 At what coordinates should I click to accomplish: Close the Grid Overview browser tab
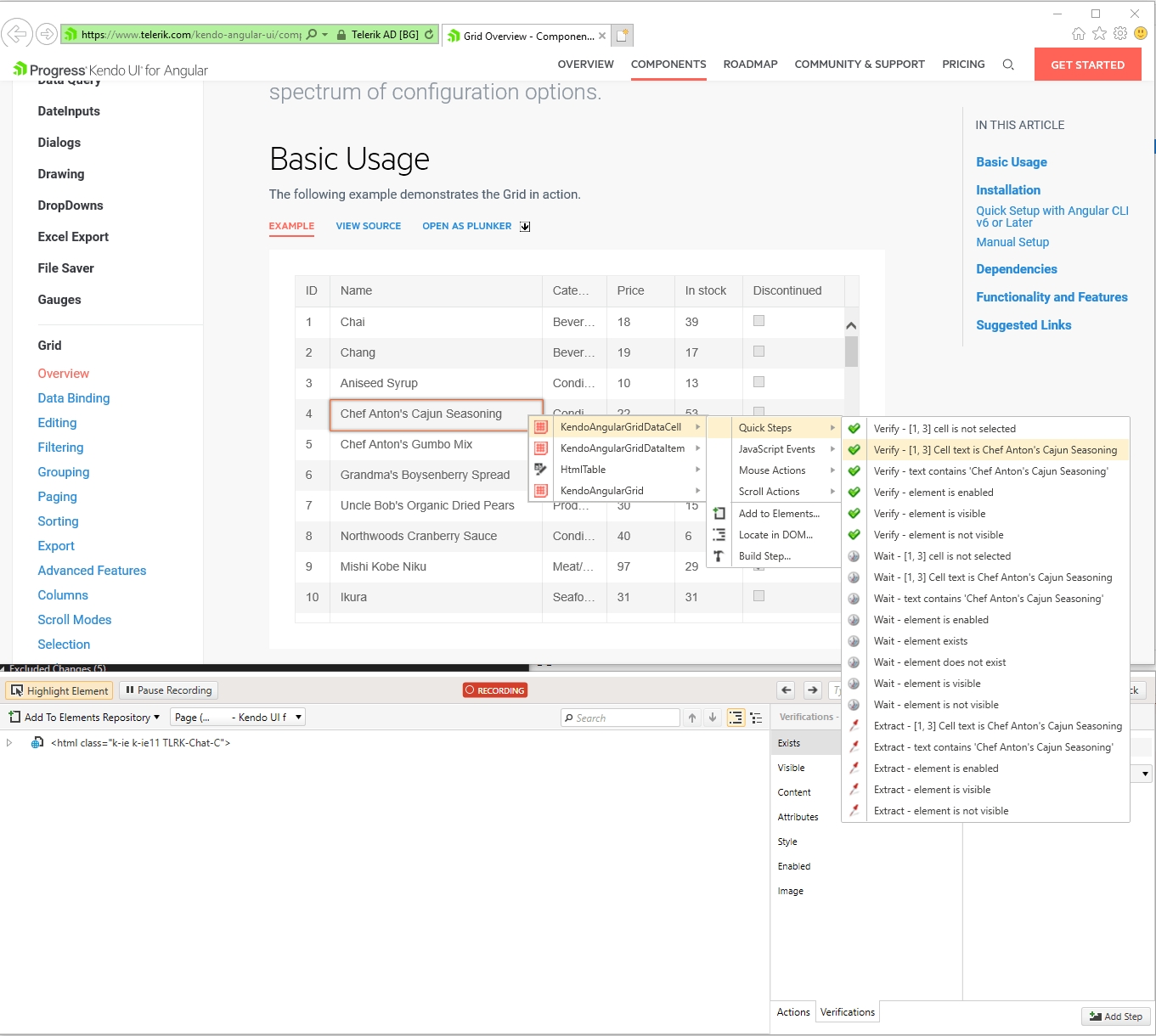[602, 36]
